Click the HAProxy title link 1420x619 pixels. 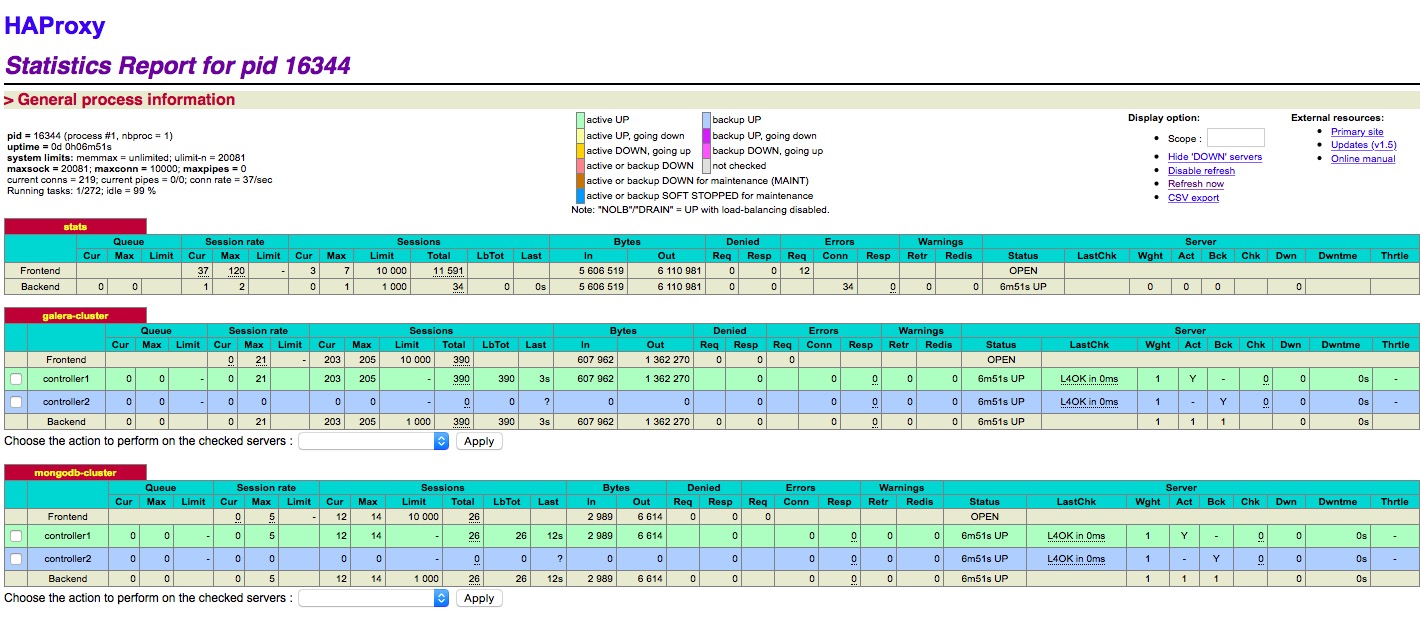click(54, 27)
